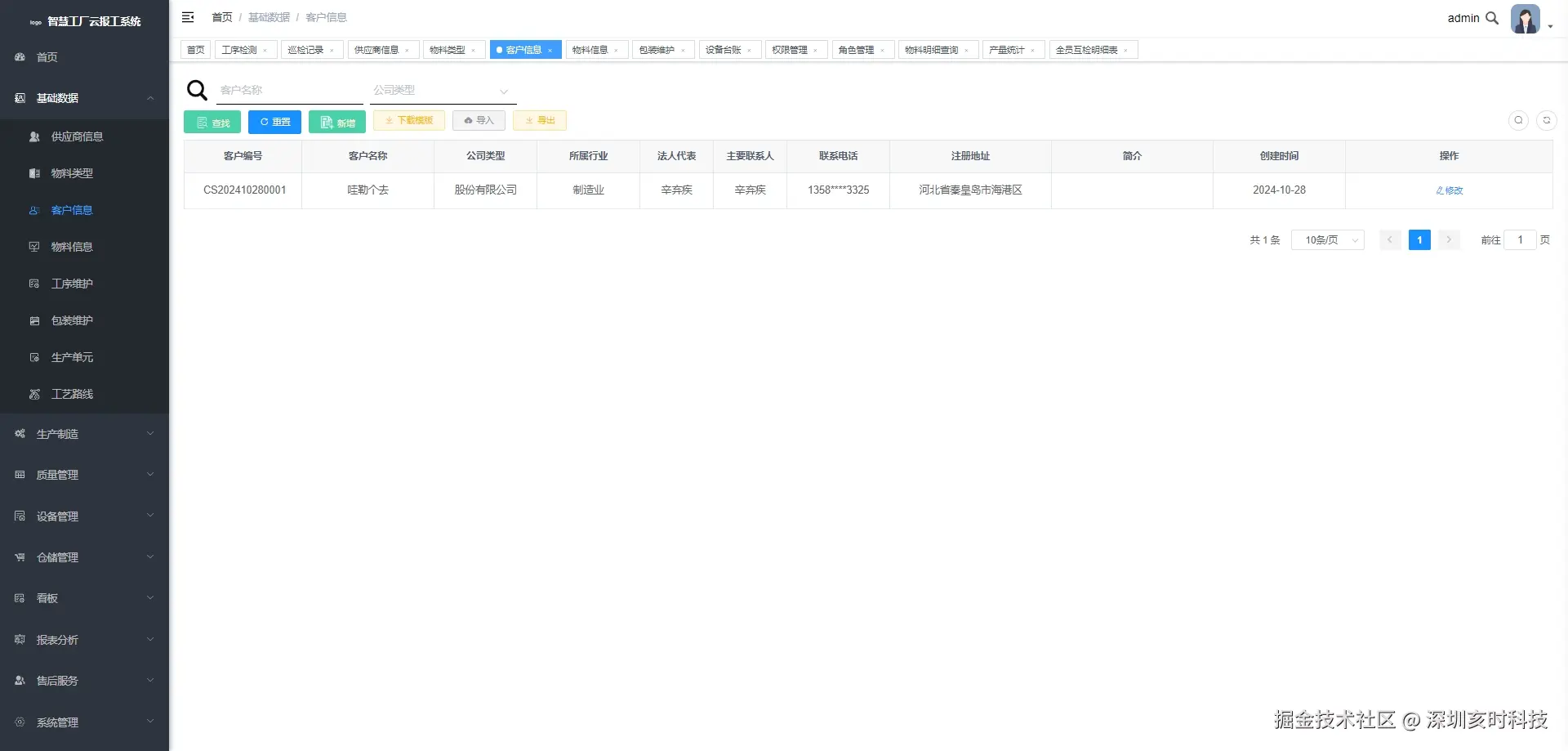Image resolution: width=1568 pixels, height=751 pixels.
Task: Close the 包装维护 tab
Action: [x=683, y=51]
